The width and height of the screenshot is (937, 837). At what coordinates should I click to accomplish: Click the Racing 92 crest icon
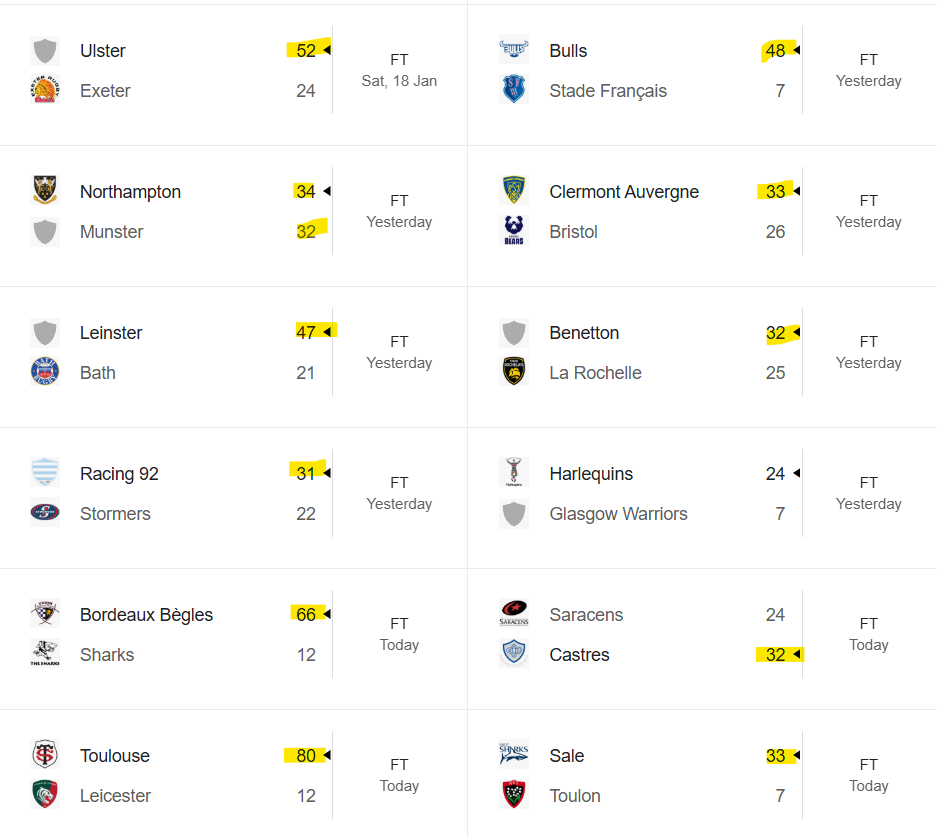(x=45, y=473)
